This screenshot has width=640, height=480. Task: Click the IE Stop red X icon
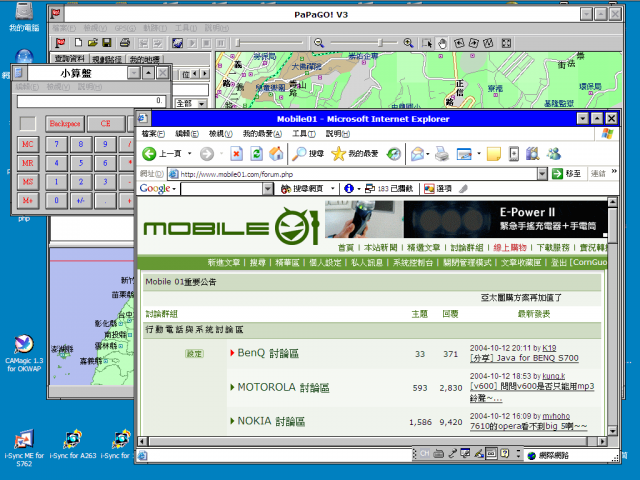(236, 154)
